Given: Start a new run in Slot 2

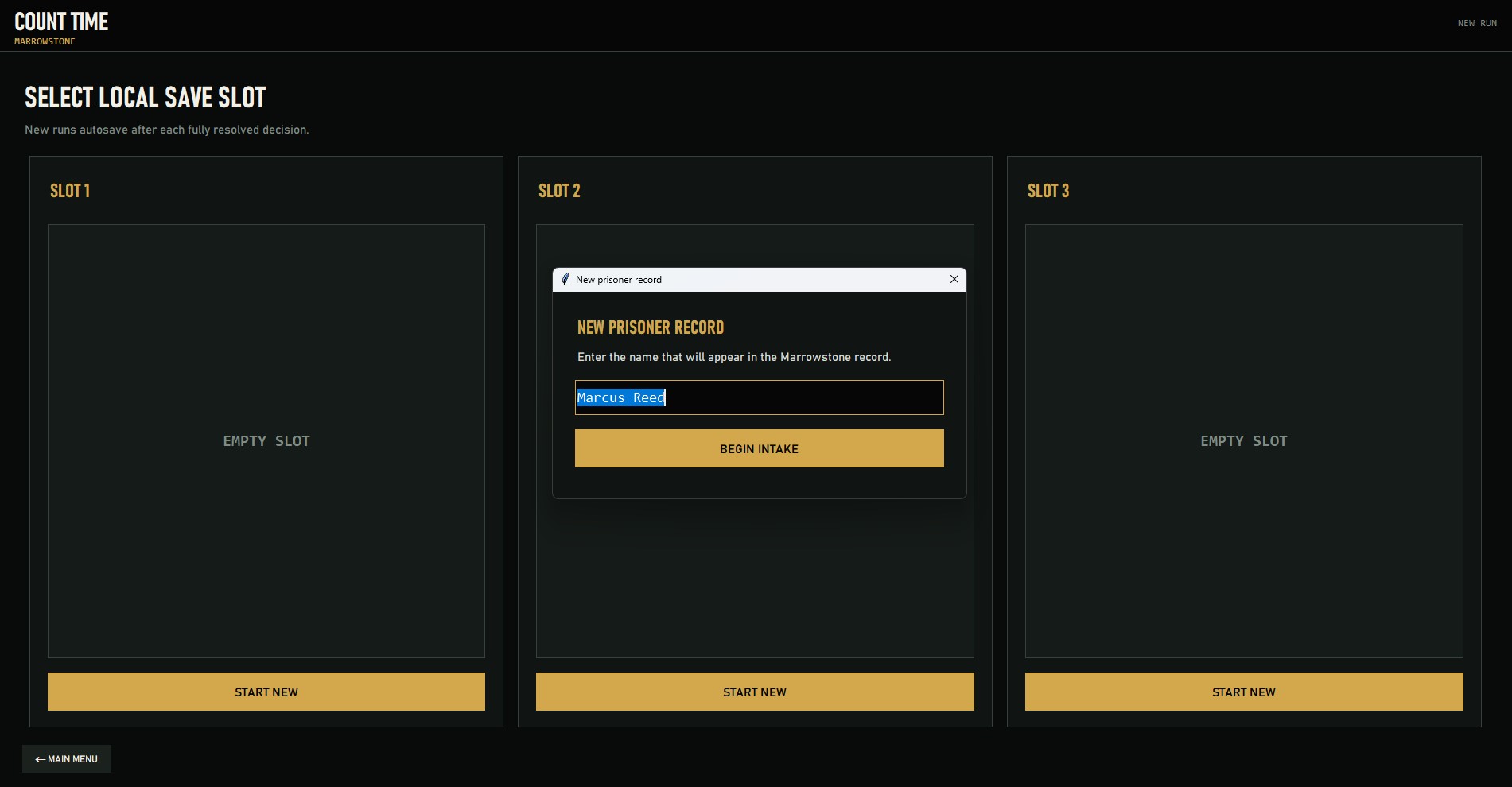Looking at the screenshot, I should pyautogui.click(x=755, y=692).
